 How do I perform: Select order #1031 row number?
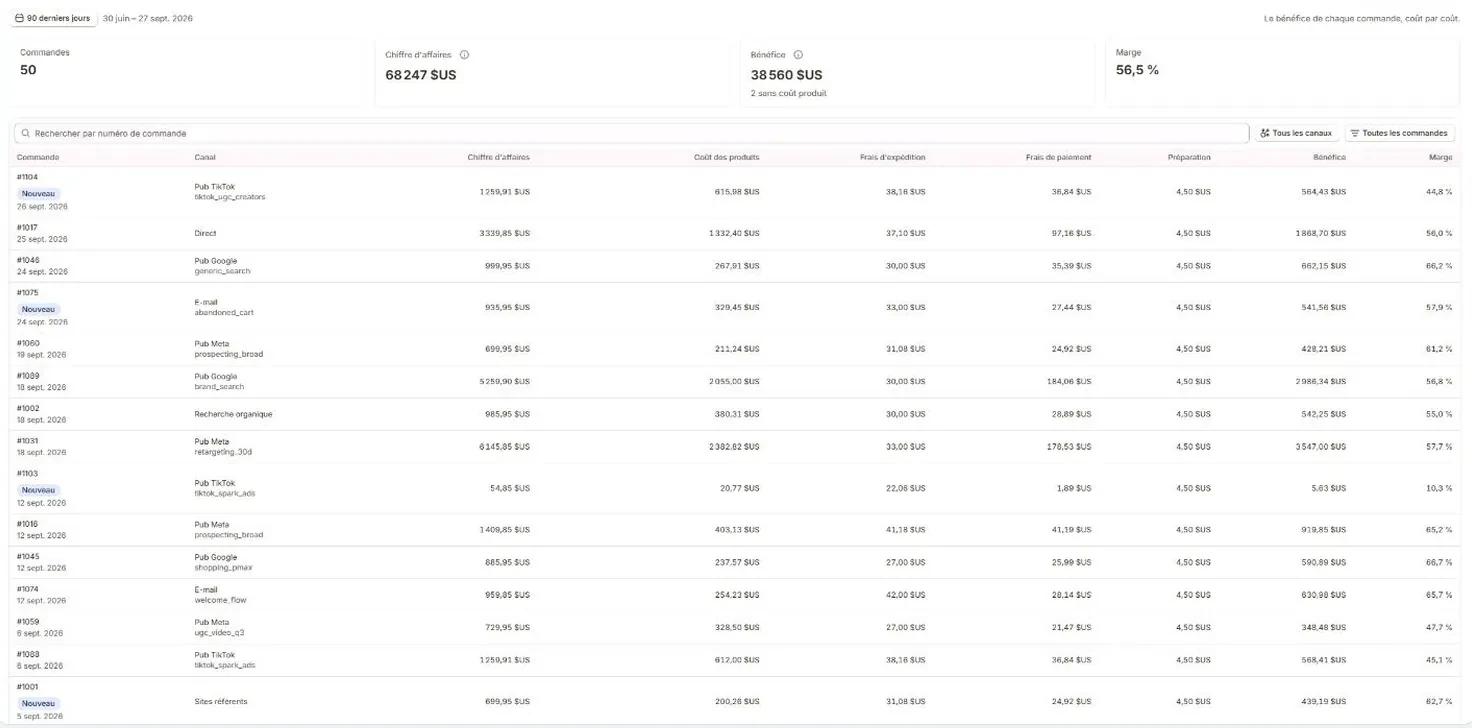[x=27, y=441]
